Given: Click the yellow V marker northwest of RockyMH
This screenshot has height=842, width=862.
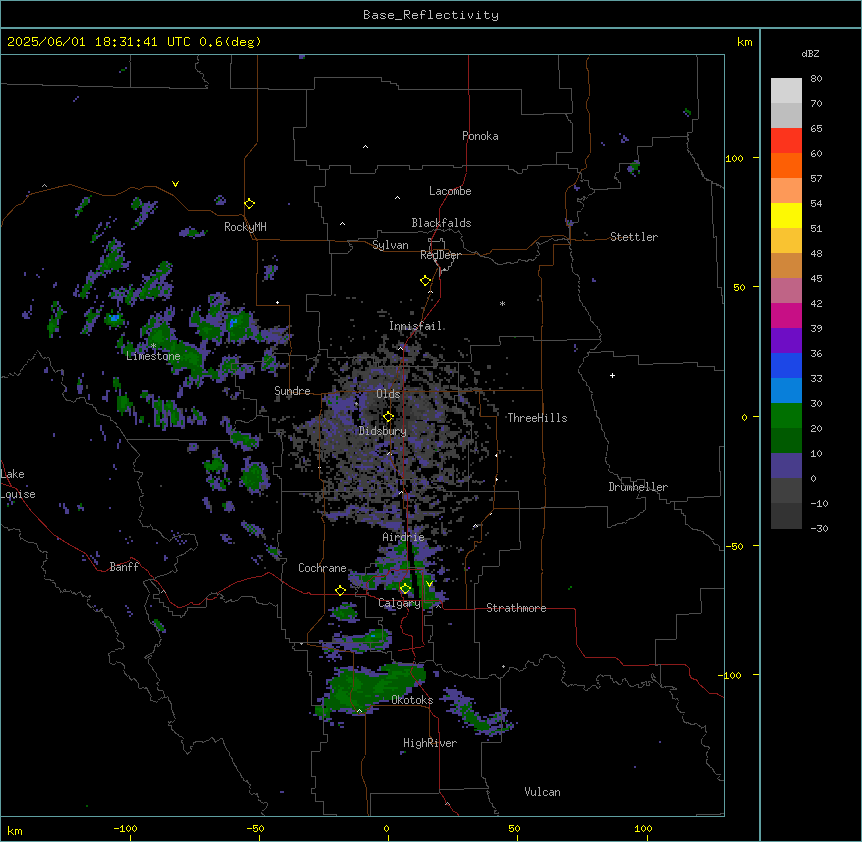Looking at the screenshot, I should 175,184.
